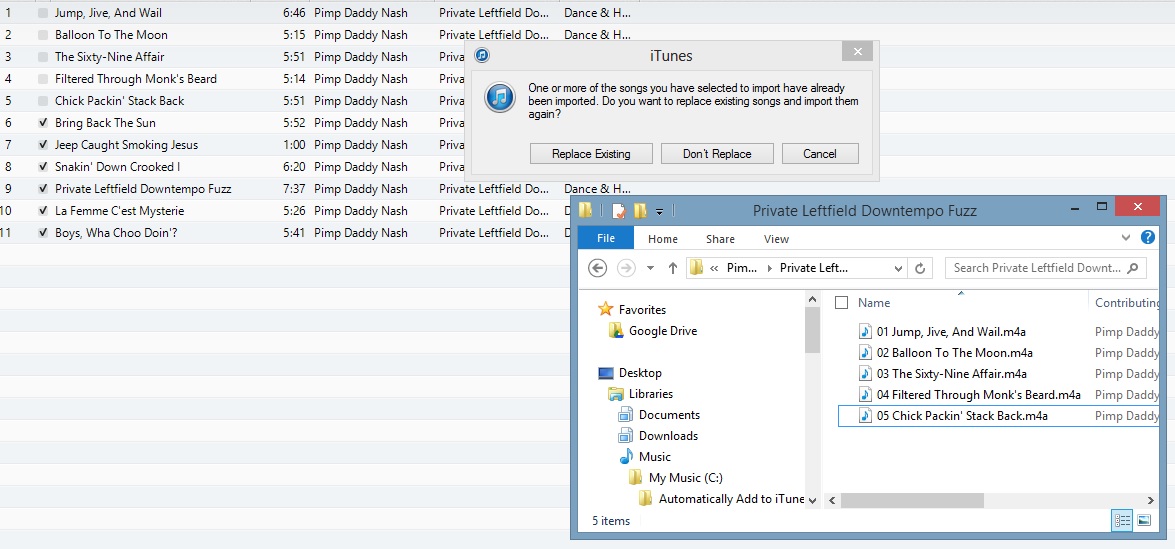Toggle the select-all checkbox beside Name column
Image resolution: width=1175 pixels, height=549 pixels.
842,303
